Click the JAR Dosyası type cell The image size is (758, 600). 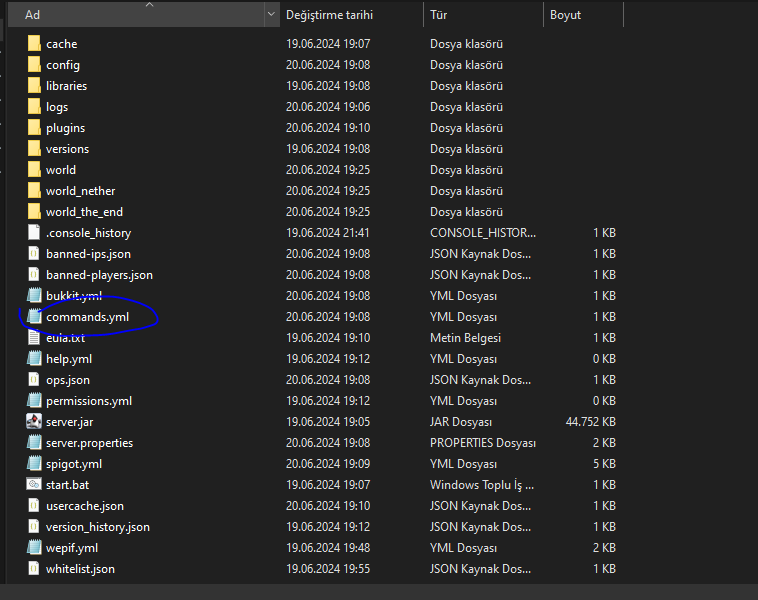461,422
